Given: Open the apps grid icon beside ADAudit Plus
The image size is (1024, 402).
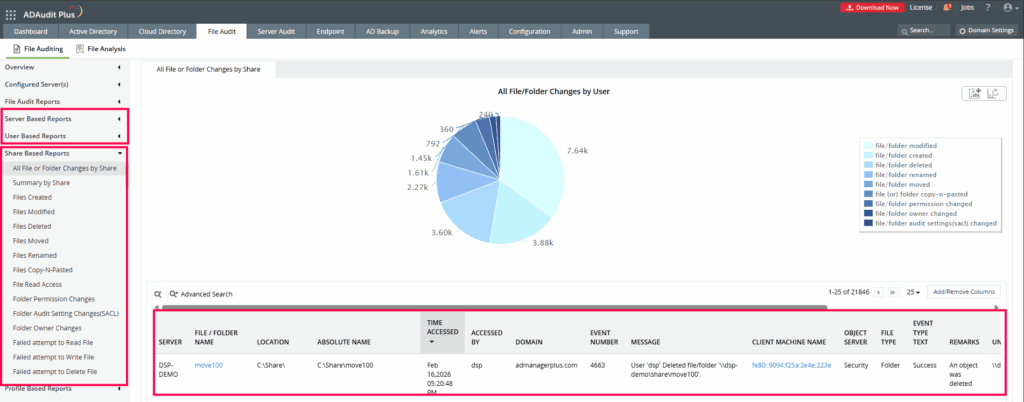Looking at the screenshot, I should [x=11, y=11].
